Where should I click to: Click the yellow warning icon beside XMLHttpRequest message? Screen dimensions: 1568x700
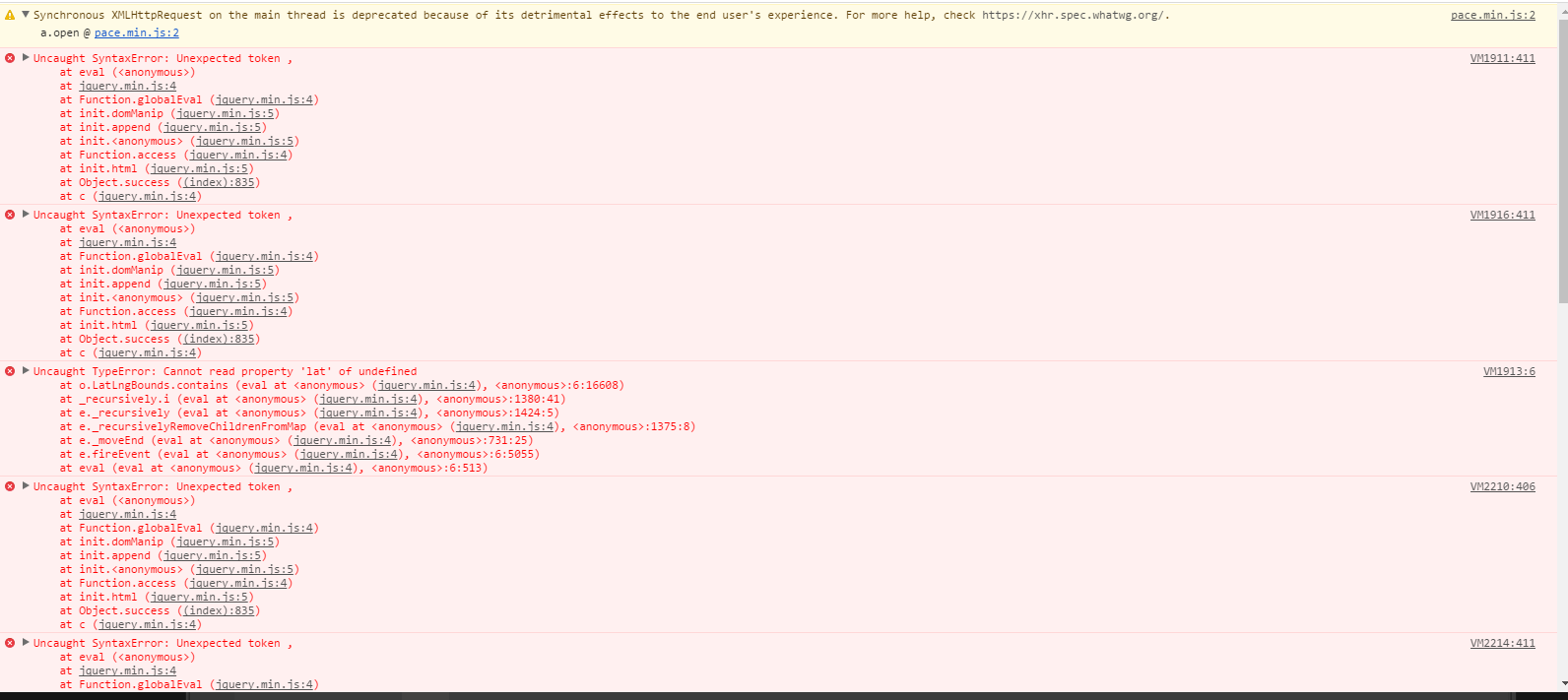tap(10, 15)
